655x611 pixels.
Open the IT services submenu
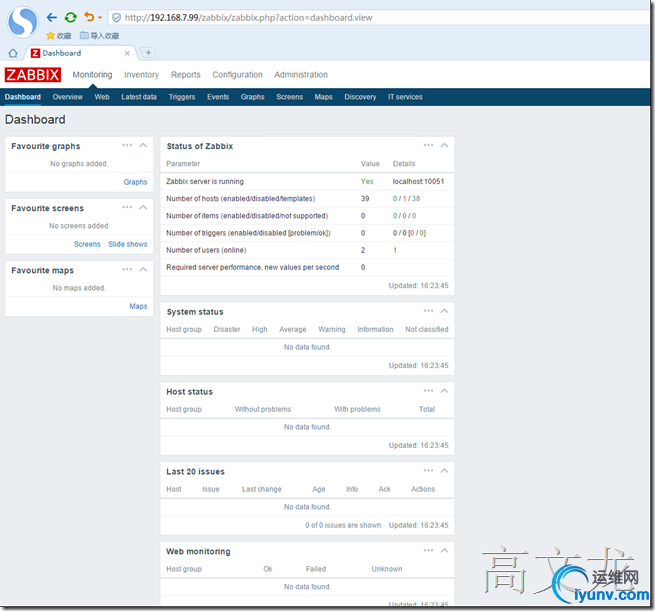pos(405,97)
